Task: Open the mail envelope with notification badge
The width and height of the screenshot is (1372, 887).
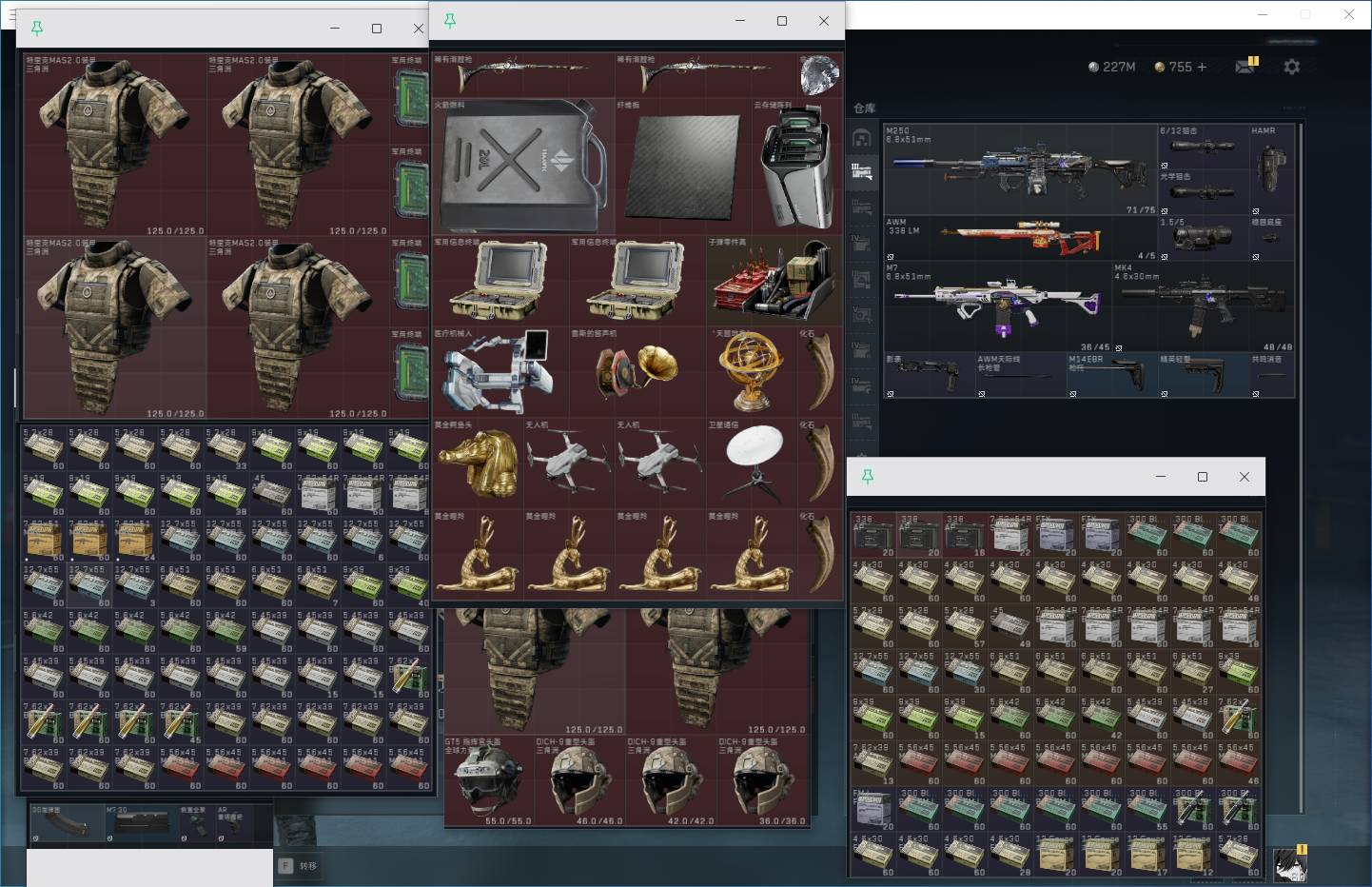Action: tap(1246, 66)
